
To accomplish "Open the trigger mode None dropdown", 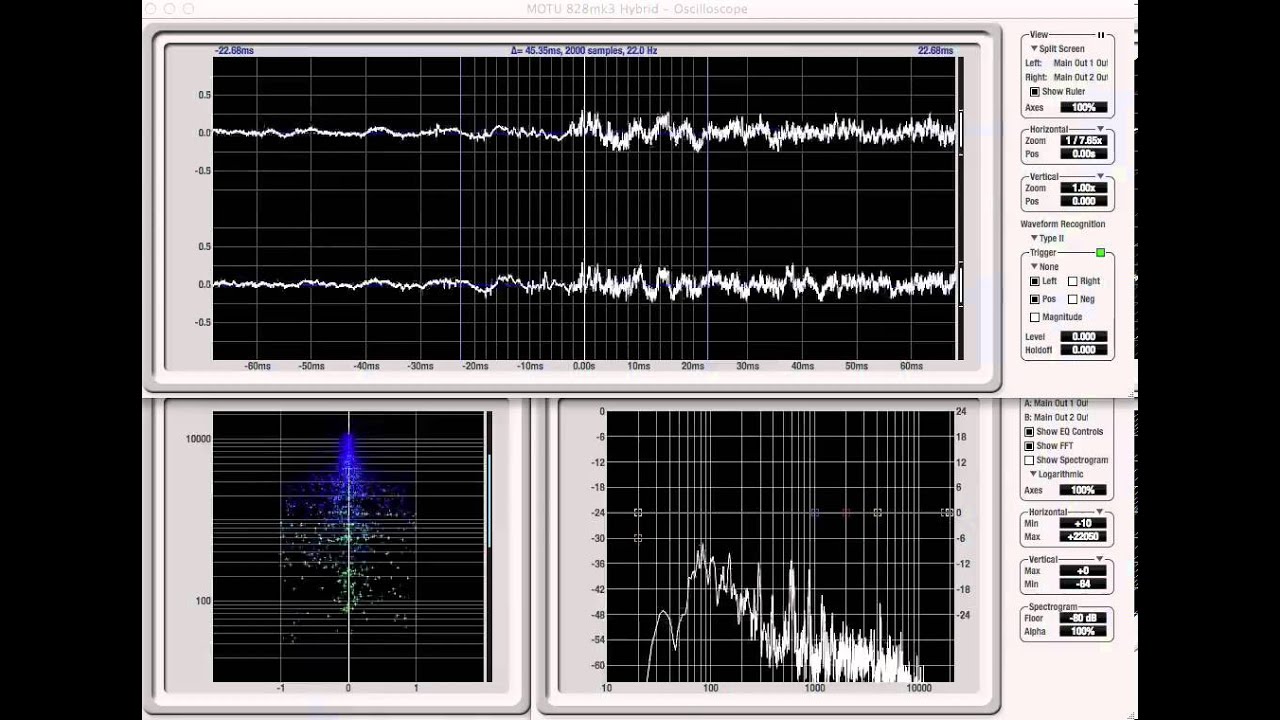I will point(1044,267).
